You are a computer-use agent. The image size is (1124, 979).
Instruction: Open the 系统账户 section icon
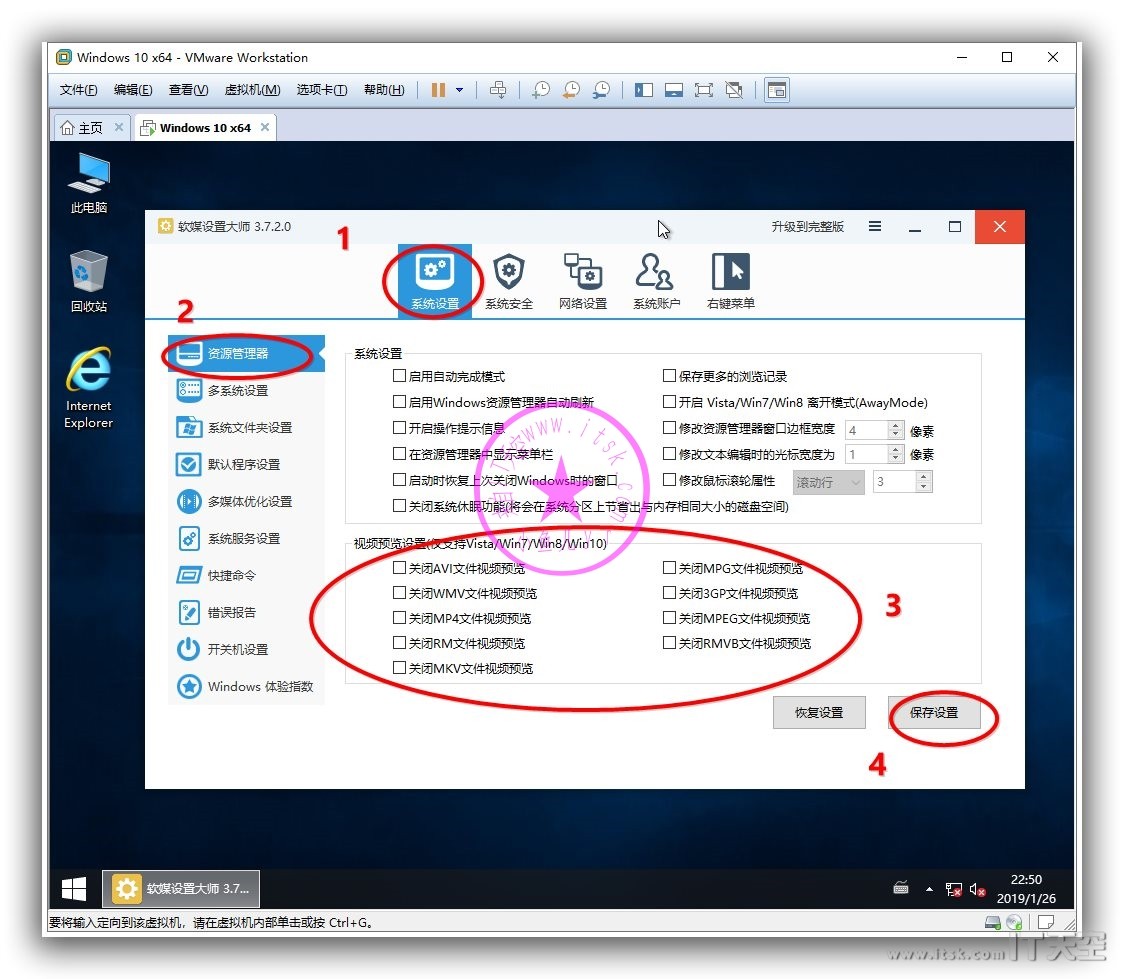coord(657,280)
